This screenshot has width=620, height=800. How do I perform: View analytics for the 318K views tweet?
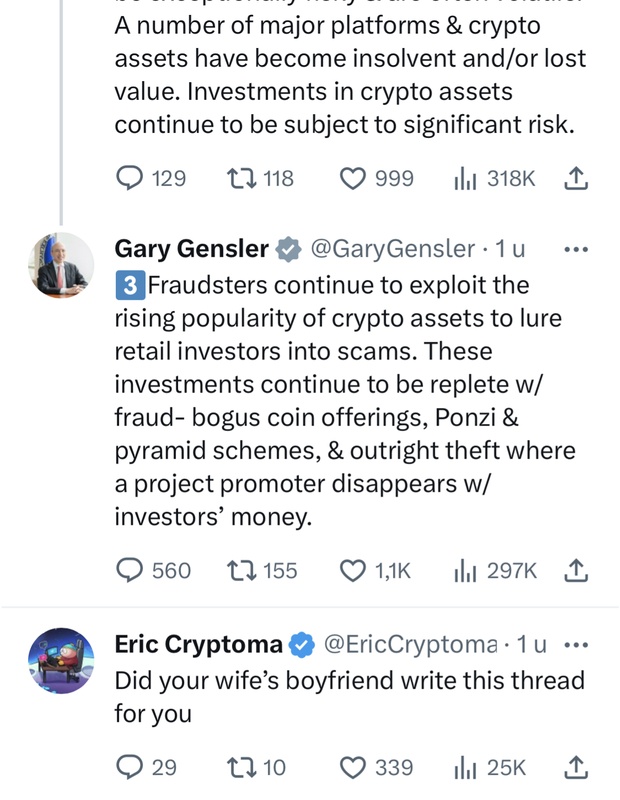465,179
